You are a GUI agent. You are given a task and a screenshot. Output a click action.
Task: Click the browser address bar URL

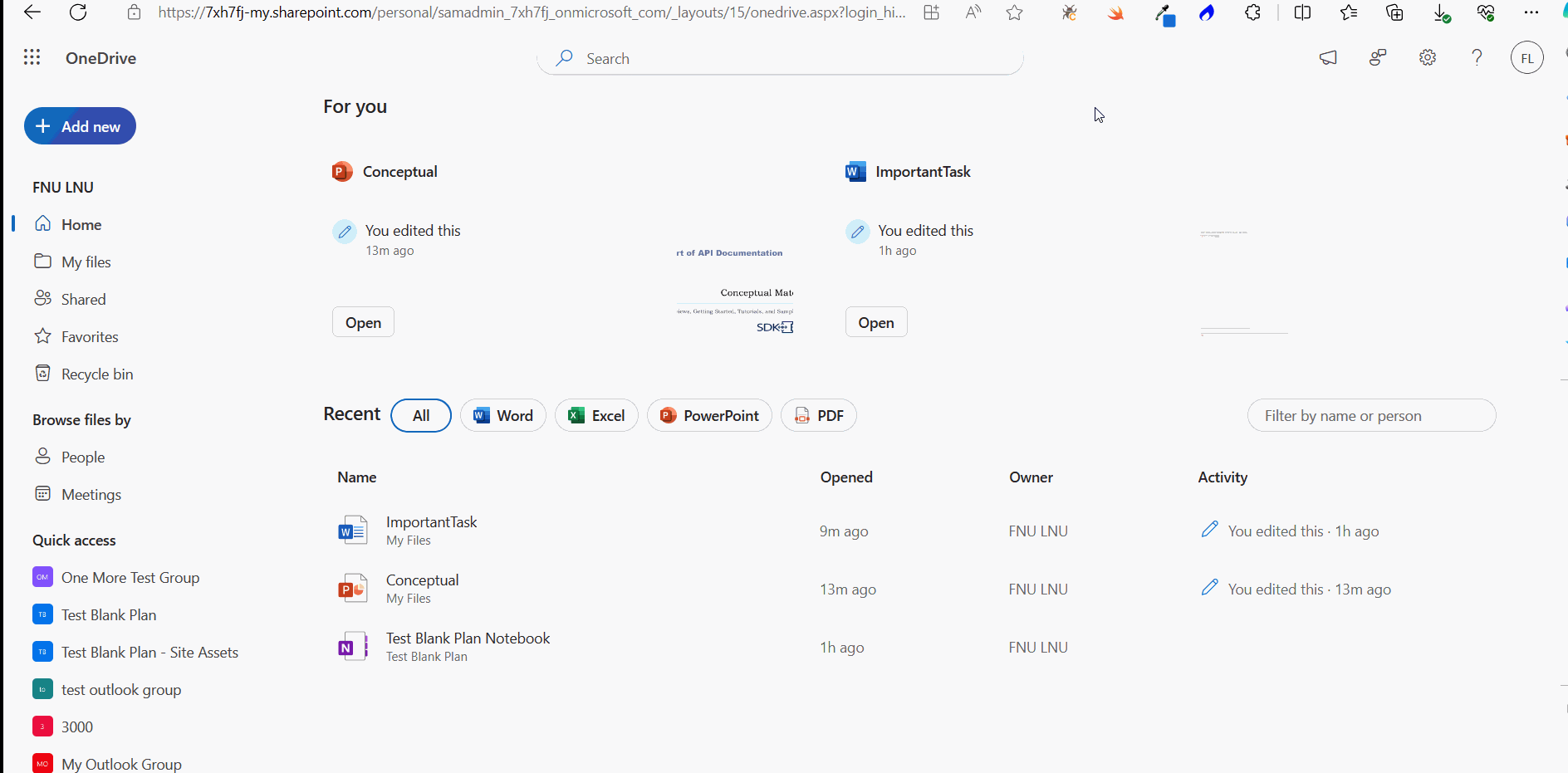[x=532, y=12]
